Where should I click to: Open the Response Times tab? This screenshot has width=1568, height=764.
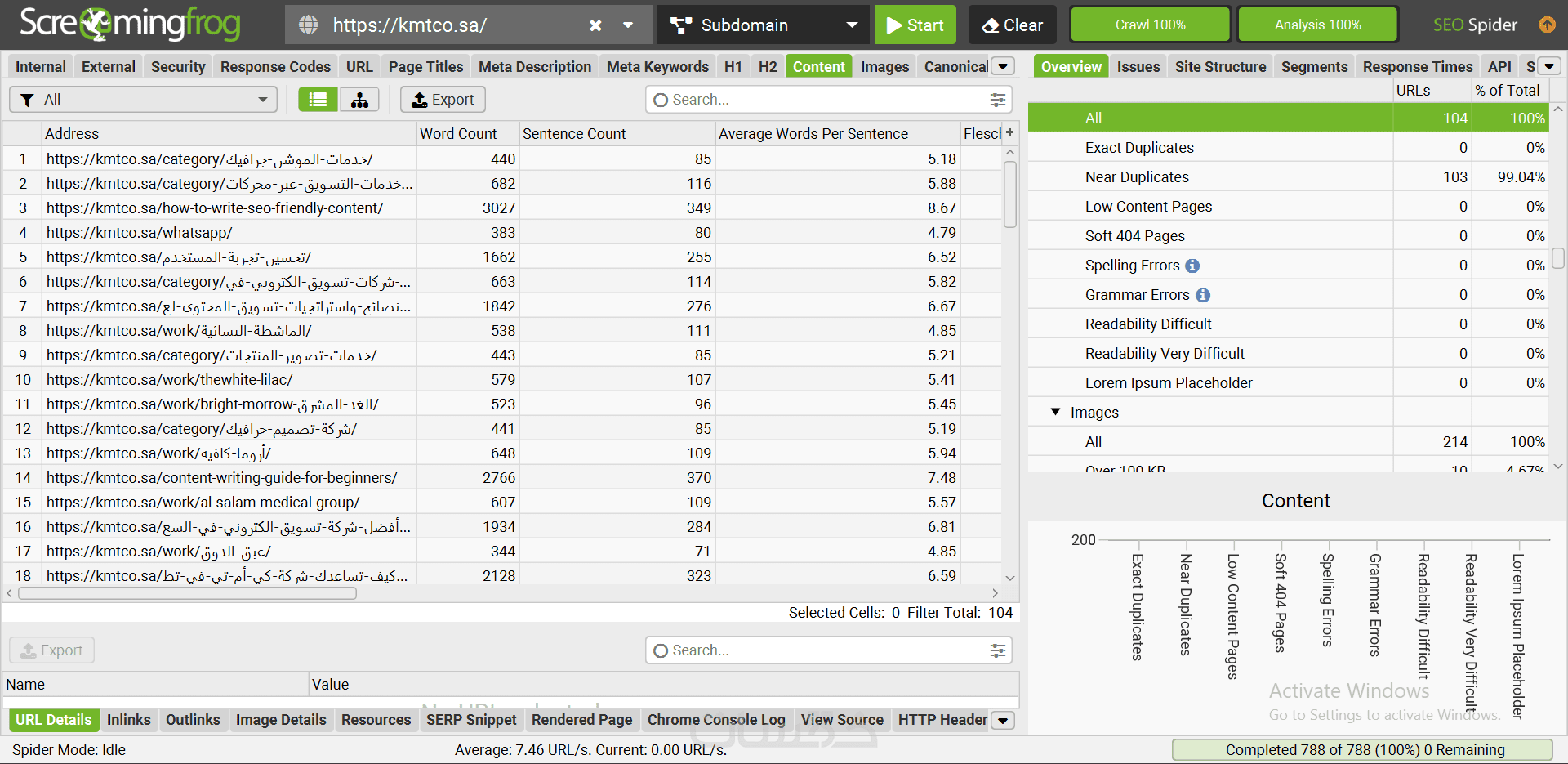click(x=1417, y=66)
